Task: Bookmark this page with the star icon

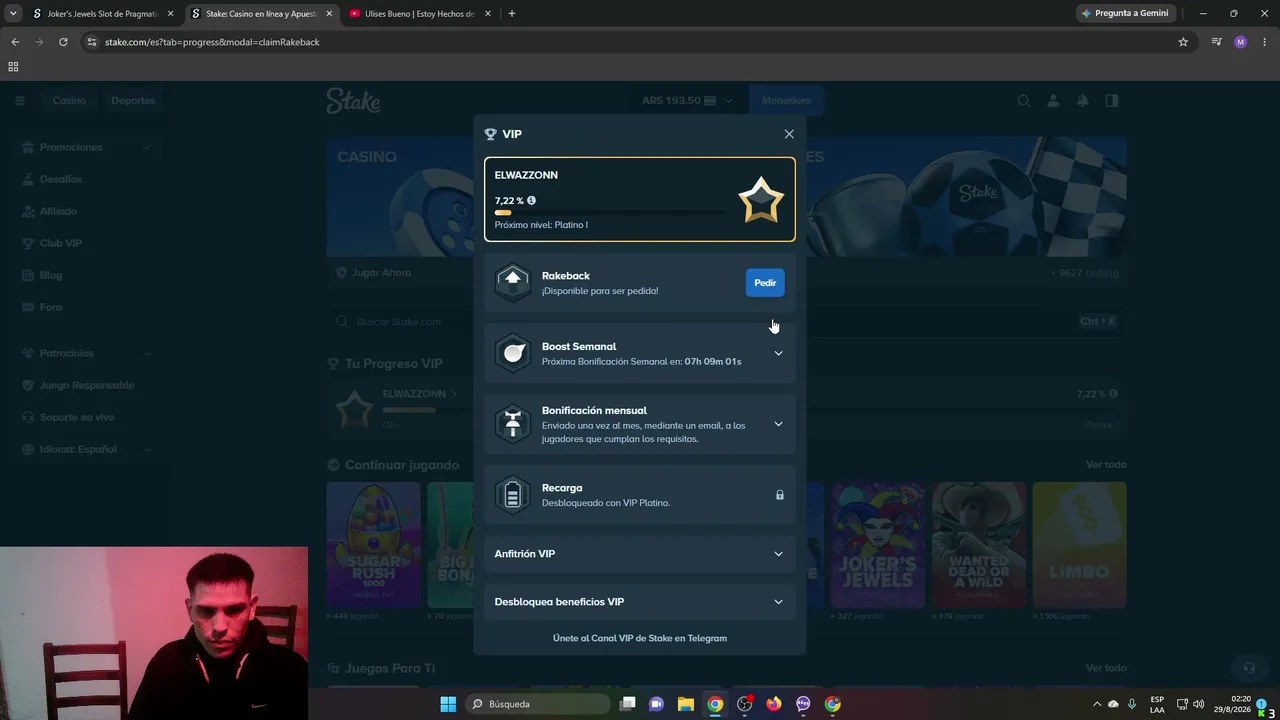Action: point(1183,42)
